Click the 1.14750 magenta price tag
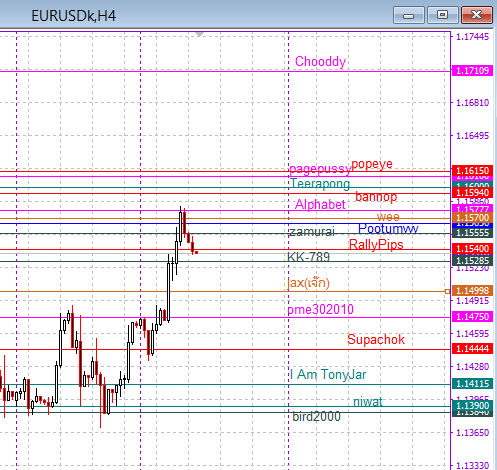 point(472,316)
